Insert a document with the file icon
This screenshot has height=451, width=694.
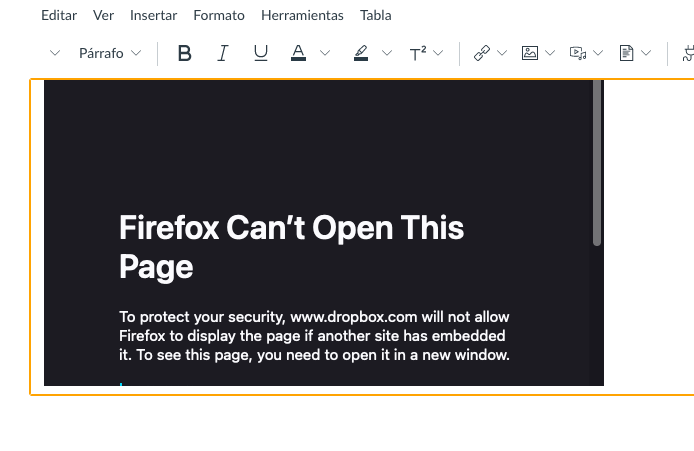pyautogui.click(x=626, y=53)
